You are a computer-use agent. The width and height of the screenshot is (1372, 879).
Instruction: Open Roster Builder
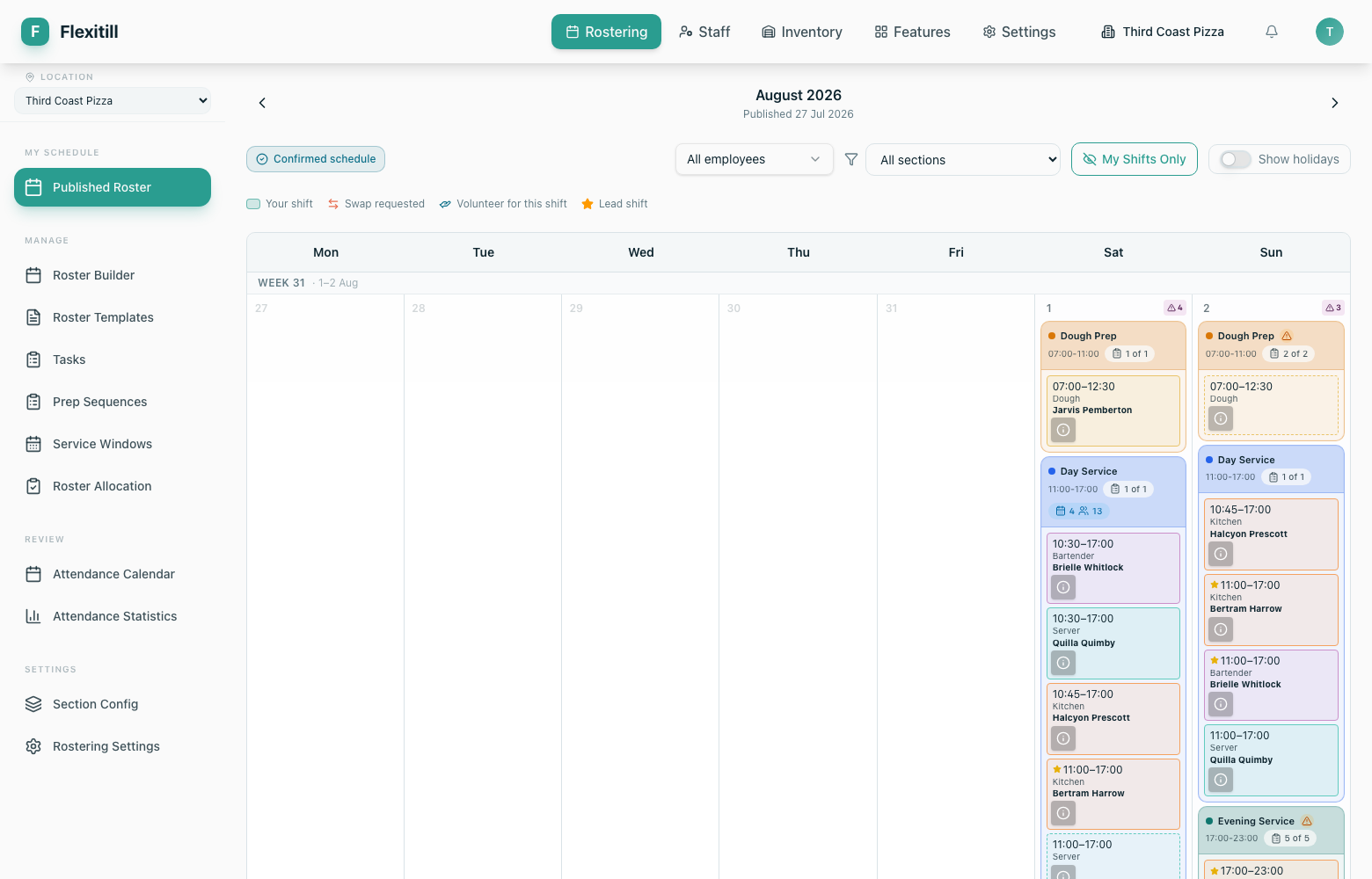pyautogui.click(x=113, y=275)
